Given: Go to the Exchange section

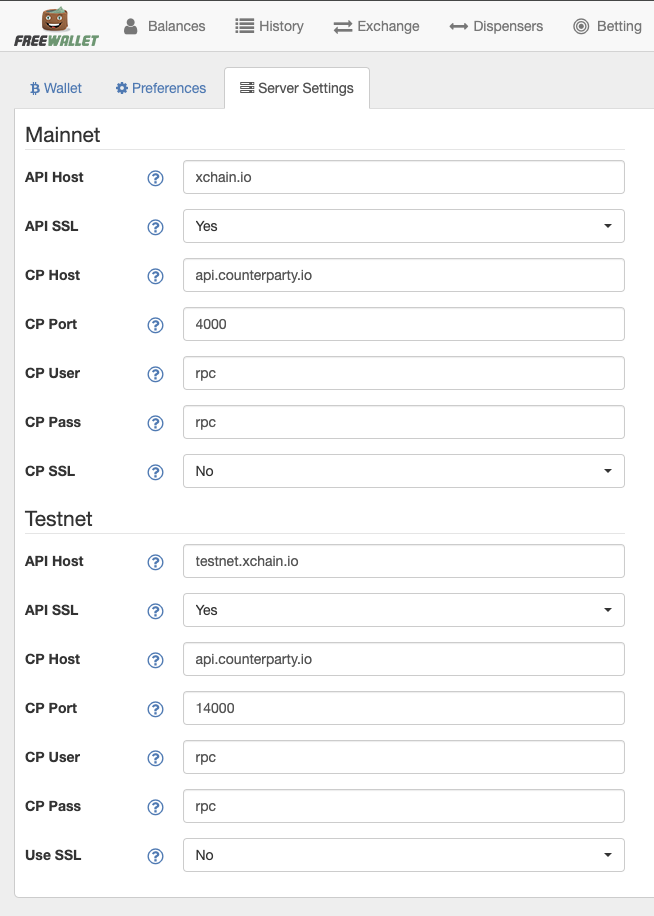Looking at the screenshot, I should coord(376,26).
